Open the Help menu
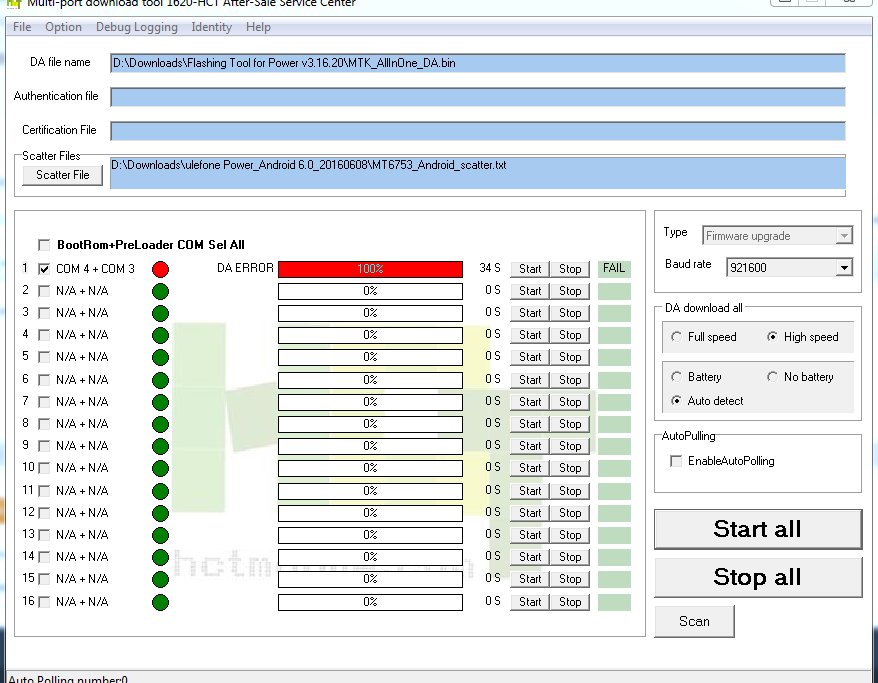The width and height of the screenshot is (878, 683). click(x=258, y=27)
